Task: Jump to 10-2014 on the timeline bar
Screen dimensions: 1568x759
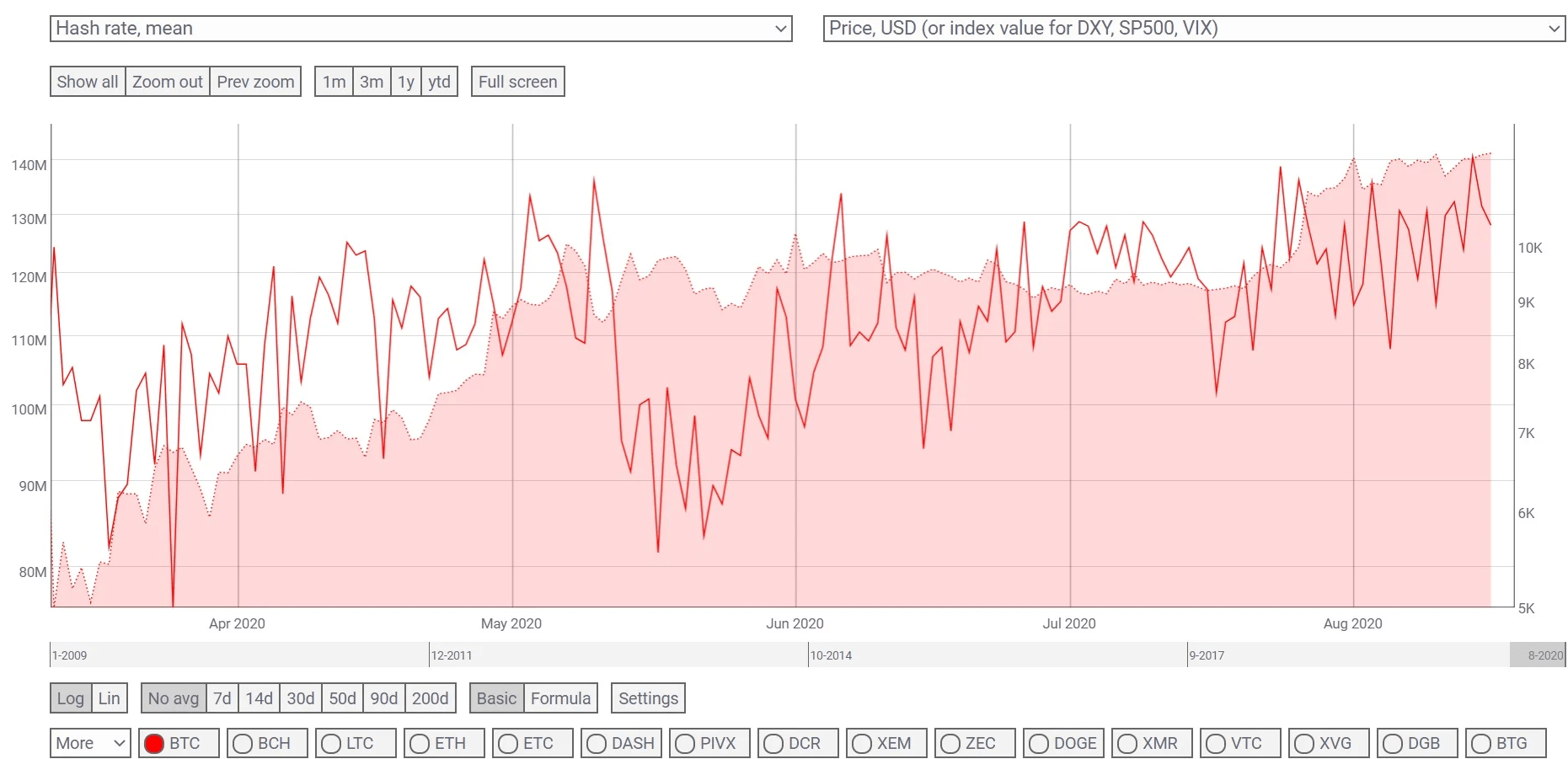Action: [x=831, y=655]
